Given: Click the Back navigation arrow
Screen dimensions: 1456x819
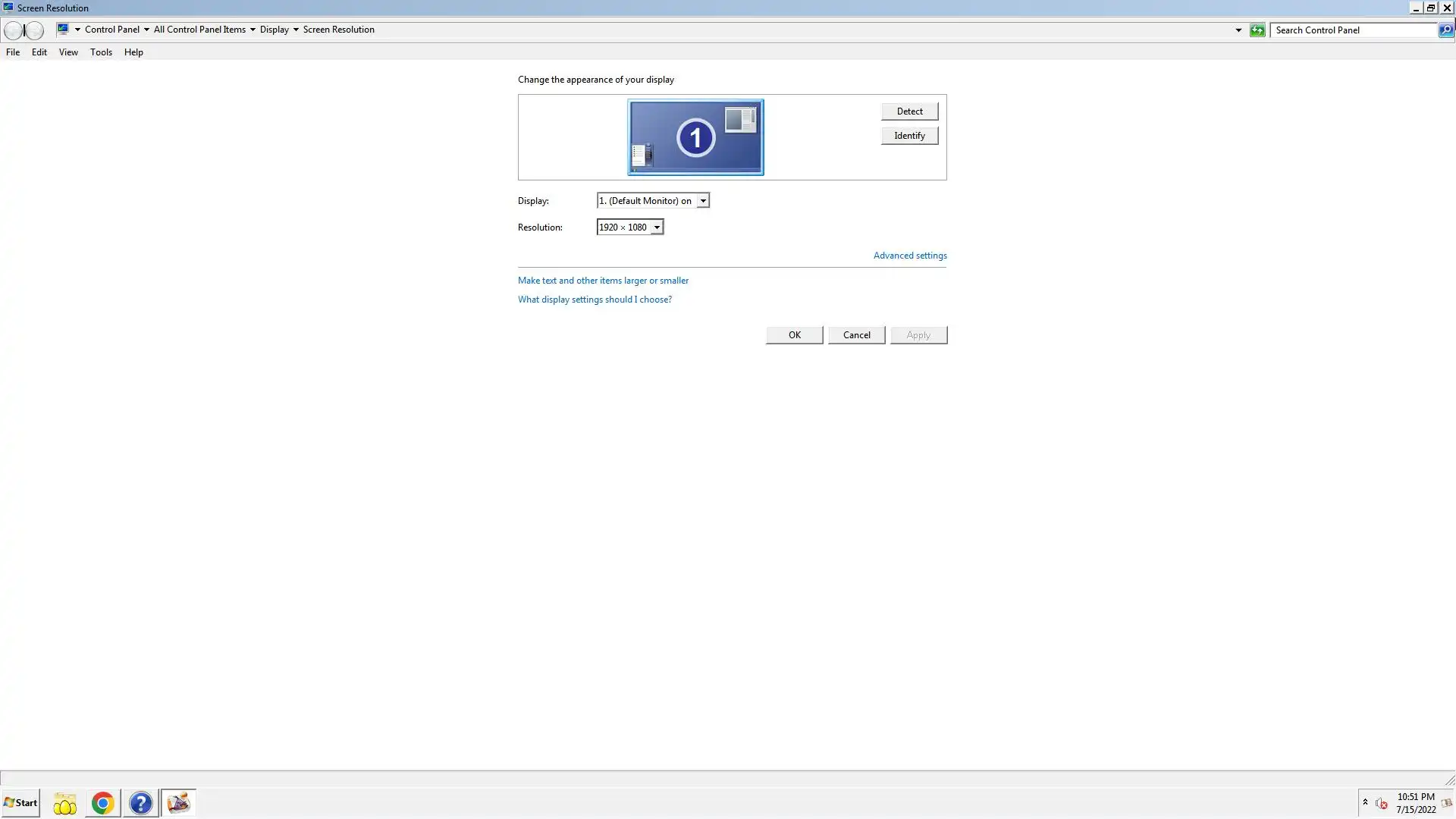Looking at the screenshot, I should (13, 30).
